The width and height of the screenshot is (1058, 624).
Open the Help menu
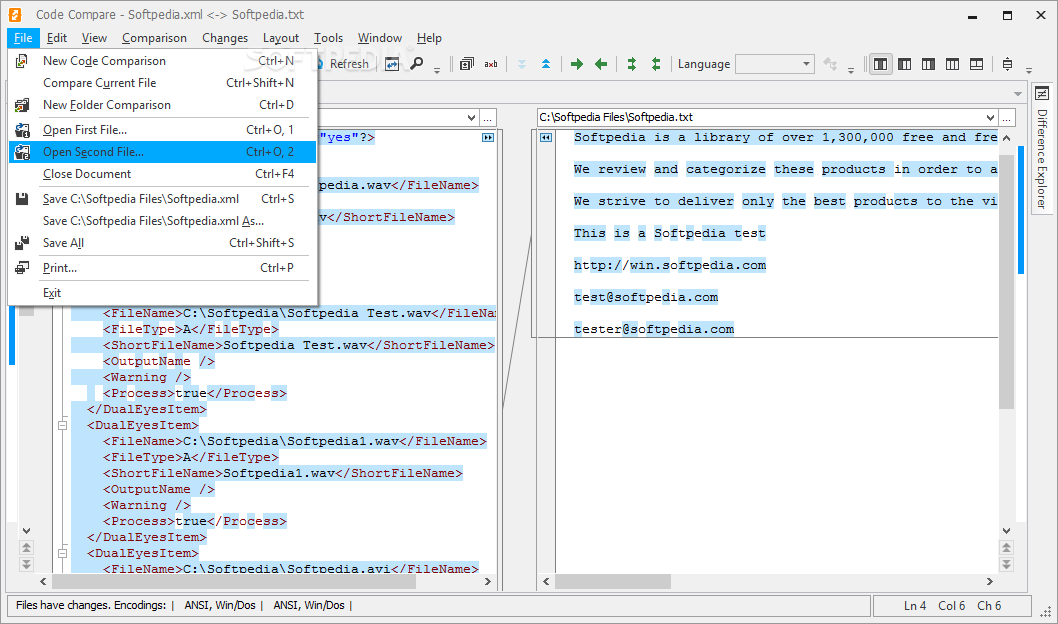(429, 38)
